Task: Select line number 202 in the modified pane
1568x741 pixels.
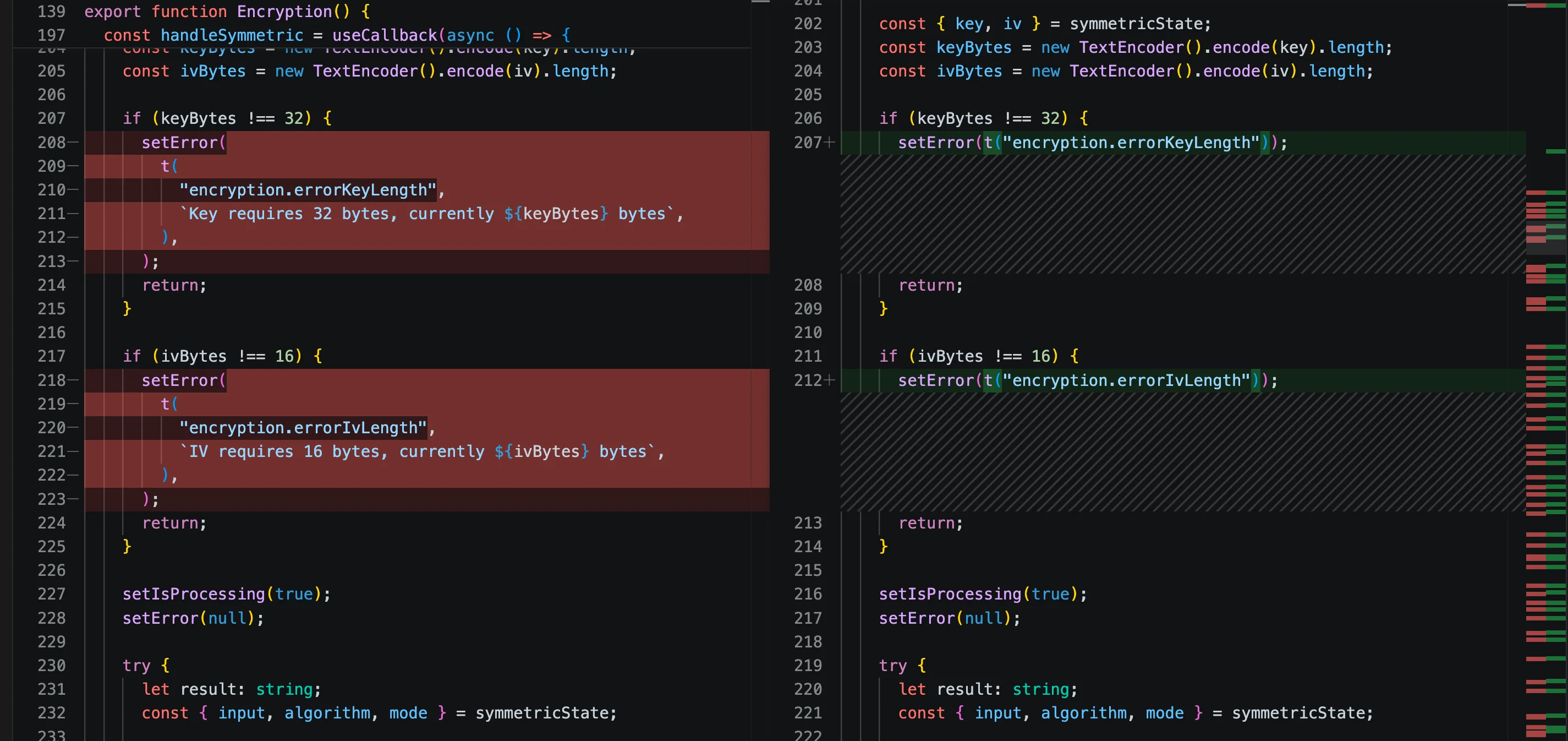Action: [808, 24]
